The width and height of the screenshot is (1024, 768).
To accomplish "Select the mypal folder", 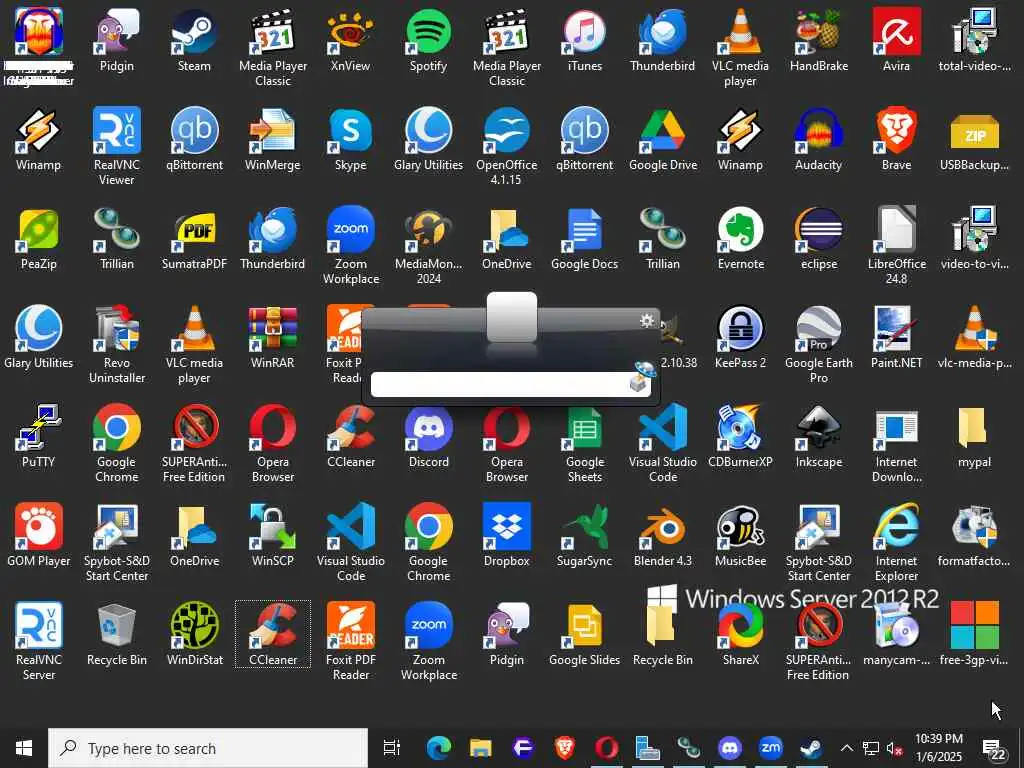I will point(974,437).
